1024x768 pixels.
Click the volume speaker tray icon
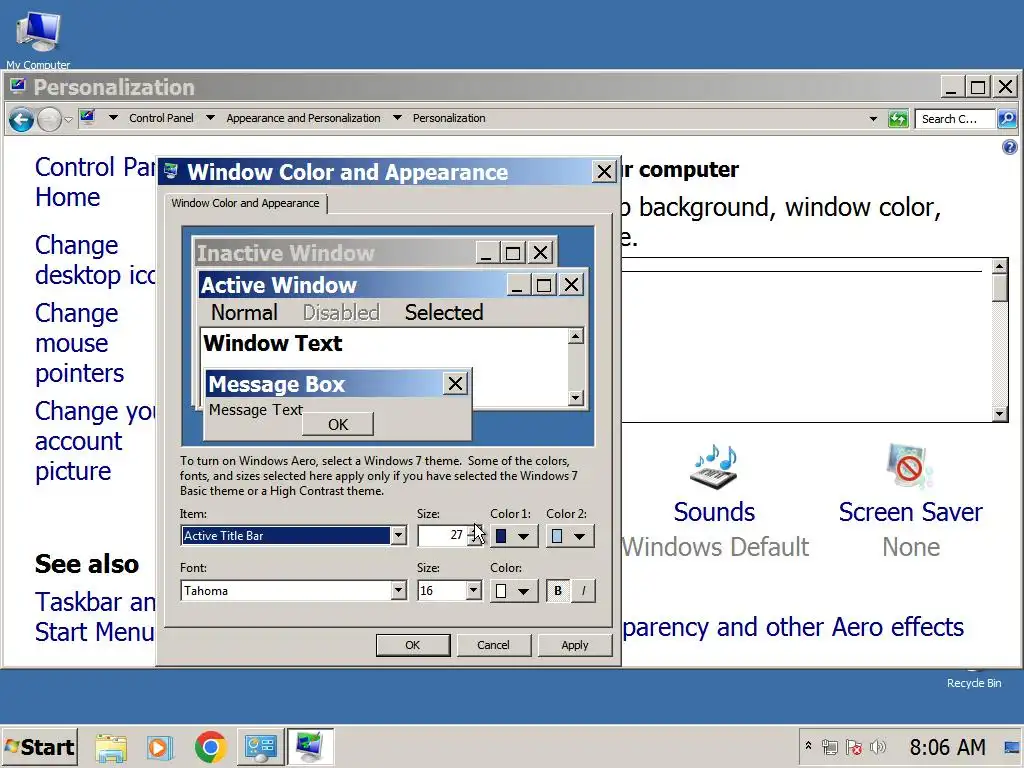click(x=878, y=746)
